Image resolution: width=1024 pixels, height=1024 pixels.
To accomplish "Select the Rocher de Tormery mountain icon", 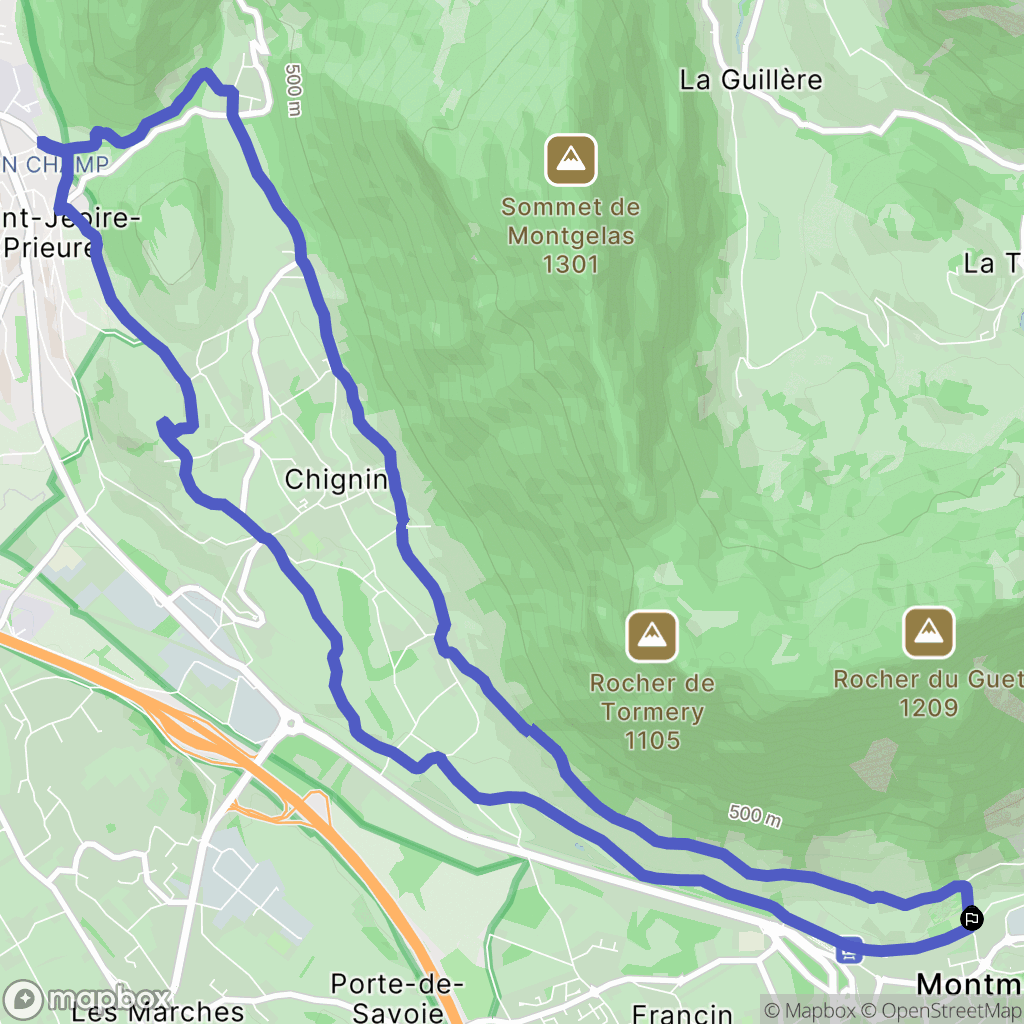I will coord(651,636).
